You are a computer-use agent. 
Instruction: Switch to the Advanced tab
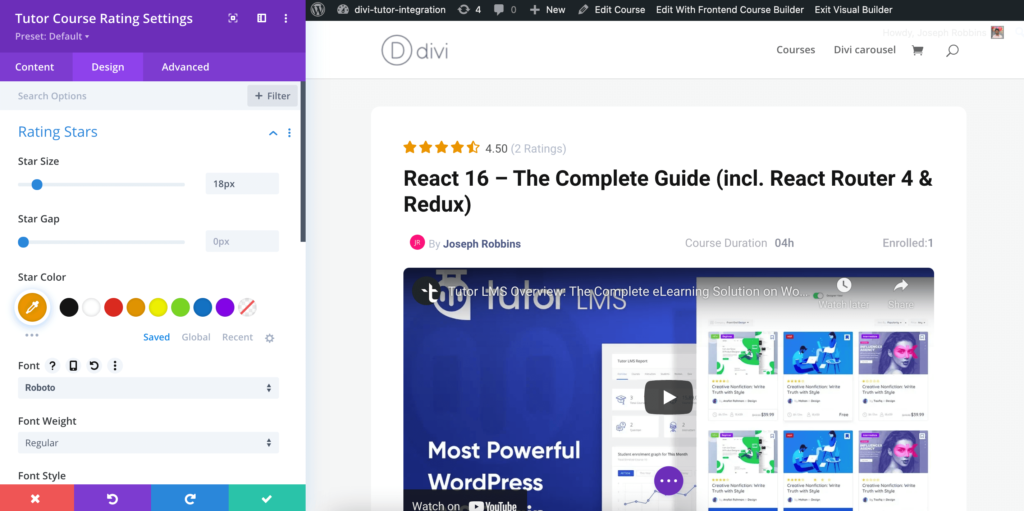(x=185, y=67)
